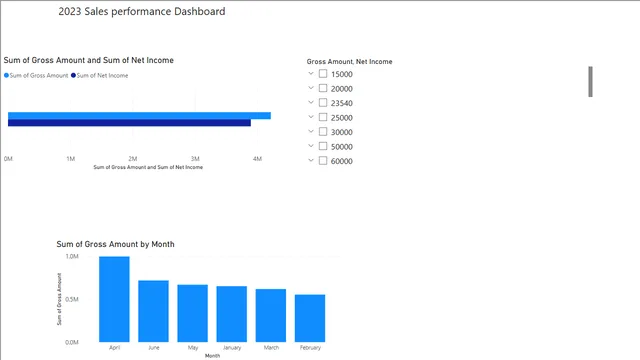
Task: Select the March column in monthly chart
Action: click(271, 316)
